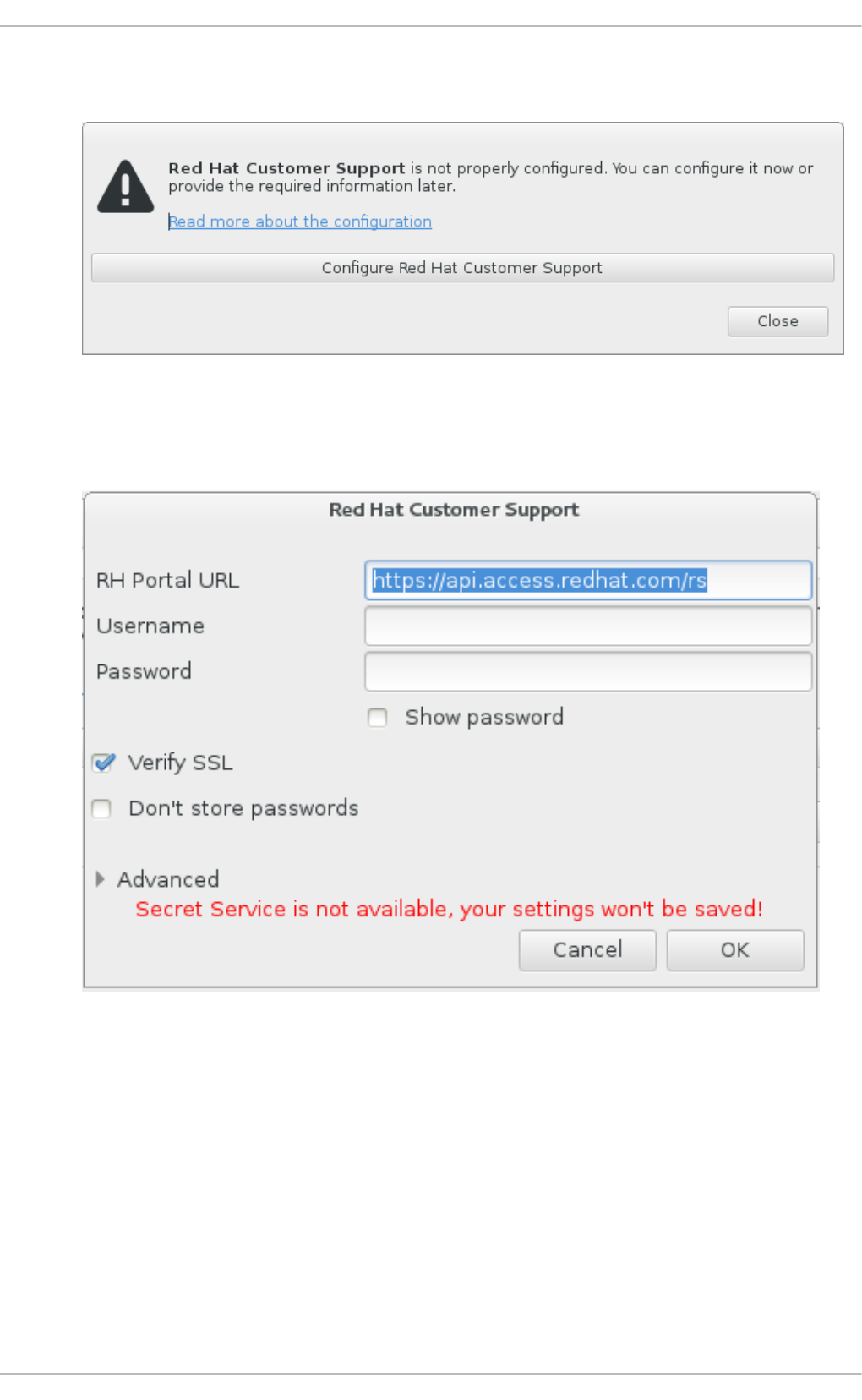Click the 'not properly configured' warning message text
Image resolution: width=862 pixels, height=1400 pixels.
click(490, 177)
